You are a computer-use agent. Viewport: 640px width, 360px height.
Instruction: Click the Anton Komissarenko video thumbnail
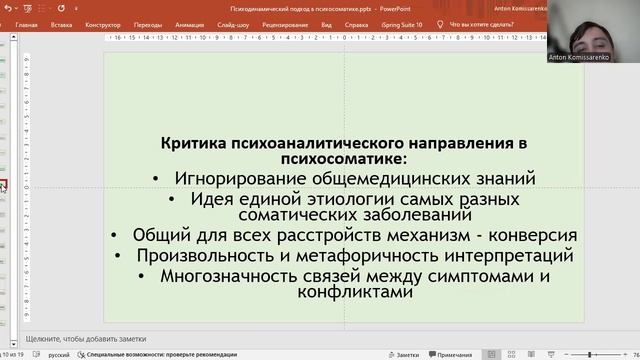point(593,31)
